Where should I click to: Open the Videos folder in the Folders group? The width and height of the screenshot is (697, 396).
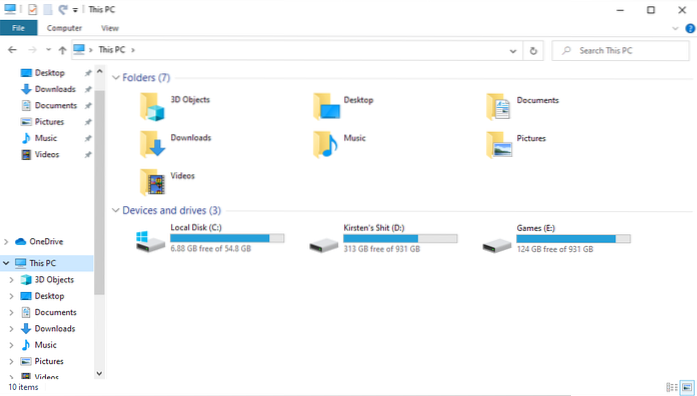[x=152, y=182]
